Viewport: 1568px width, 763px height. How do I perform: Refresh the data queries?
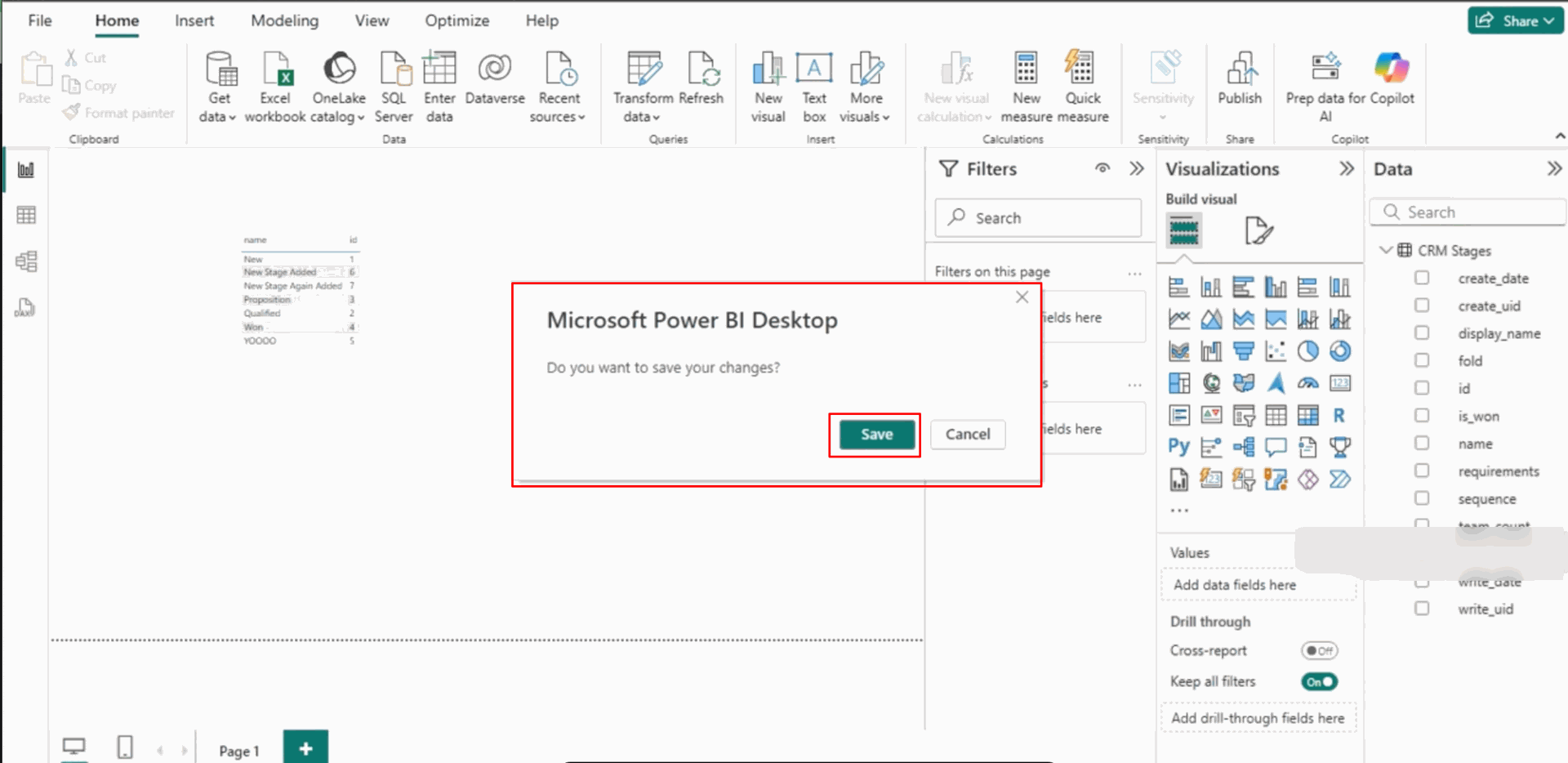(702, 78)
